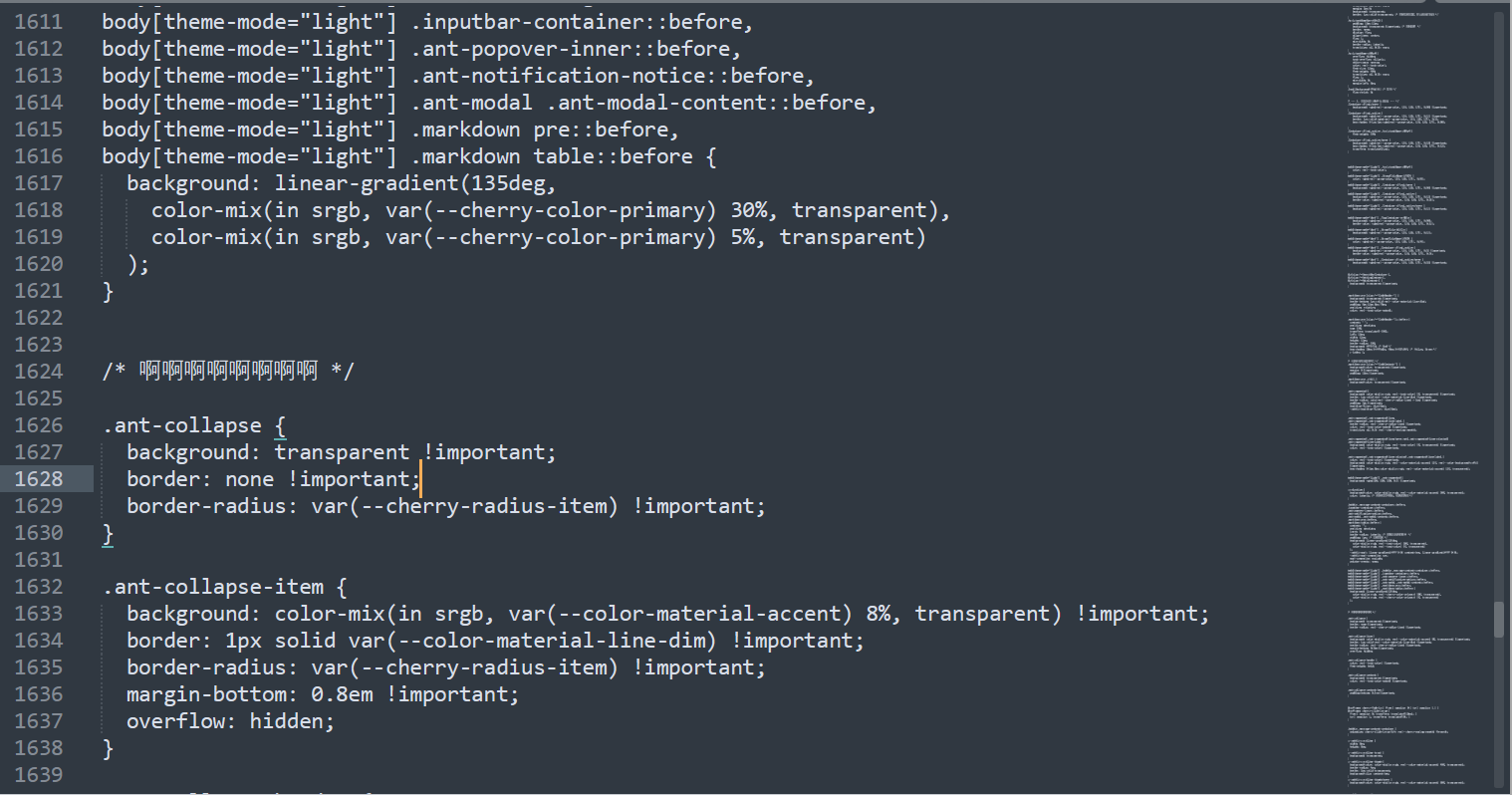Click '.markdown table::before' on line 1616
The image size is (1512, 795).
click(552, 156)
